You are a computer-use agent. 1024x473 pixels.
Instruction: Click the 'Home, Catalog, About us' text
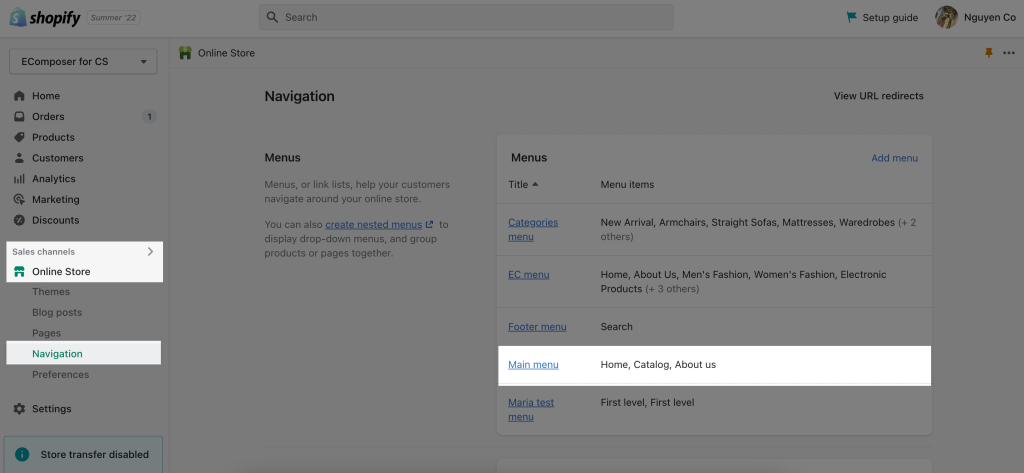coord(658,365)
